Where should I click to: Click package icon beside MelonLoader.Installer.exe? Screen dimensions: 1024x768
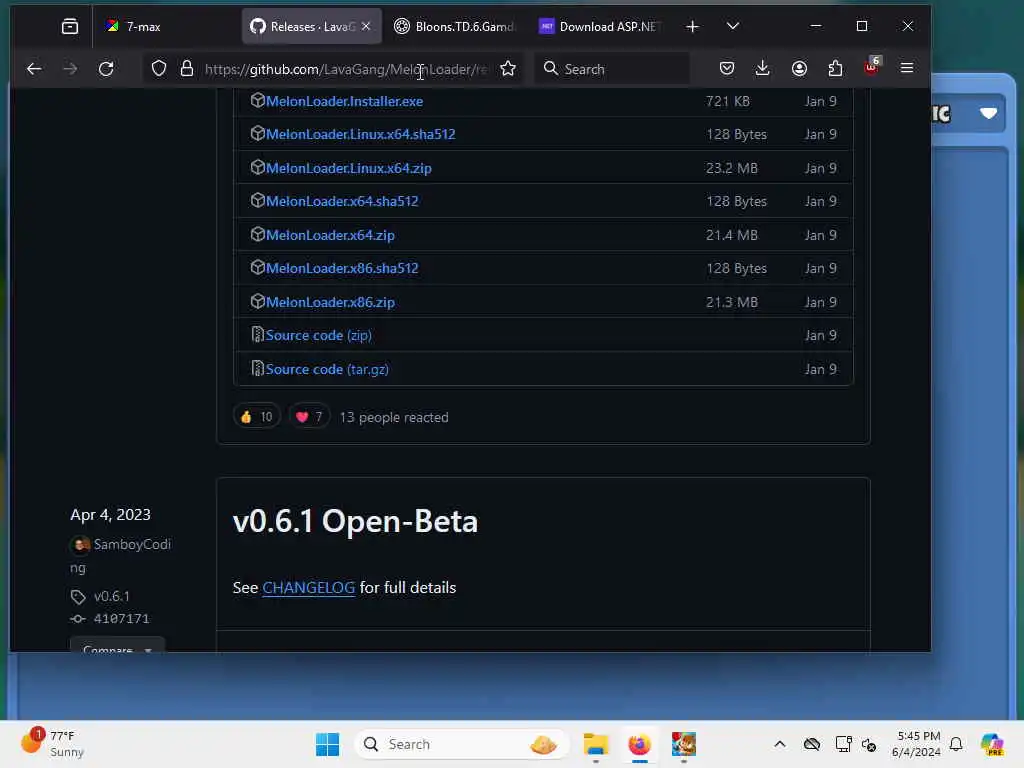[x=257, y=101]
